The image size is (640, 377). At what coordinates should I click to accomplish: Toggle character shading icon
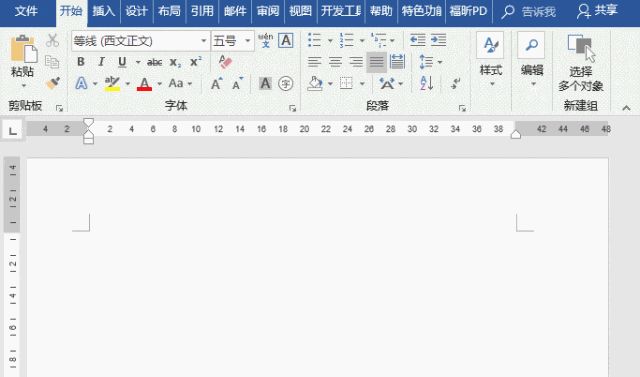coord(265,84)
